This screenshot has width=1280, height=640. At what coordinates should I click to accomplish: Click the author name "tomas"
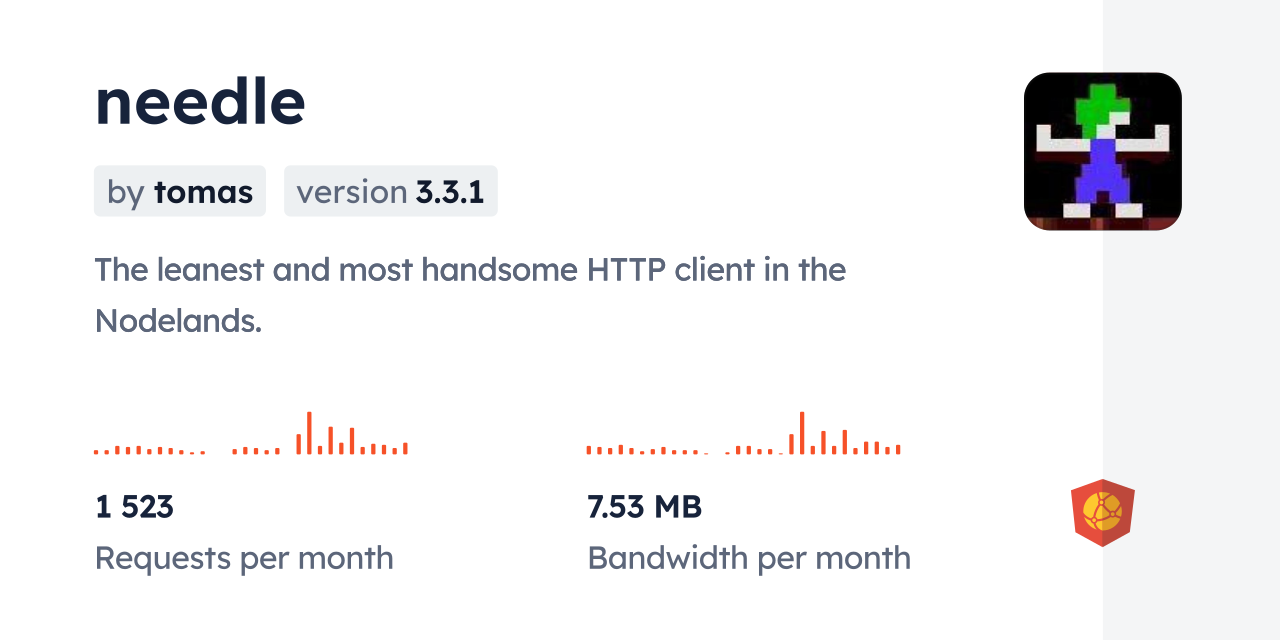coord(203,191)
